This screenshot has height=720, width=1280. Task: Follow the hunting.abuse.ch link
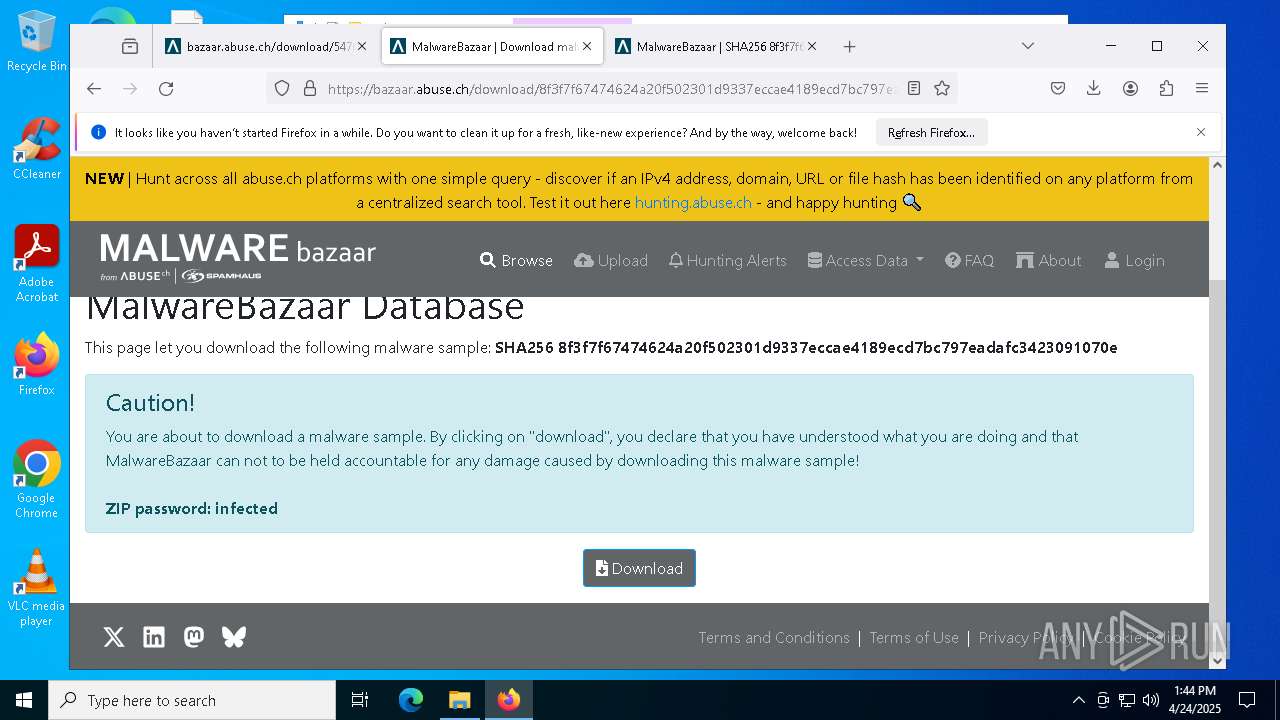693,202
